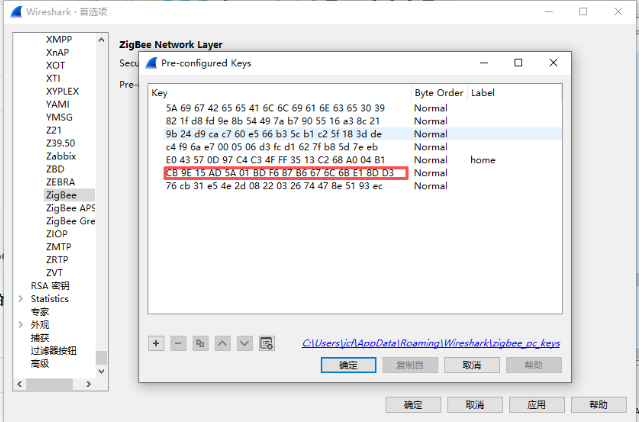Select ZIOP in the protocol list
Screen dimensions: 639x422
tap(57, 234)
